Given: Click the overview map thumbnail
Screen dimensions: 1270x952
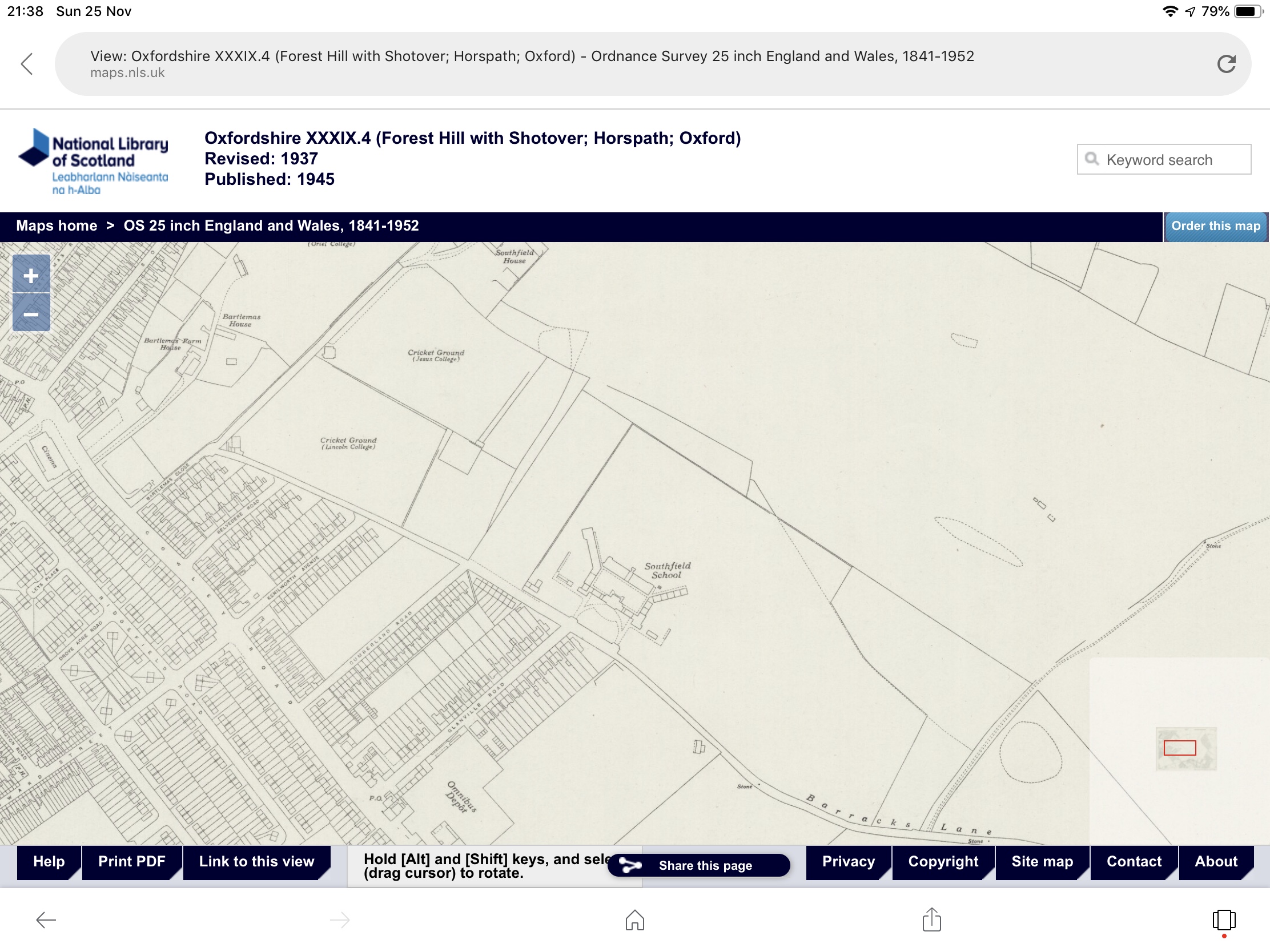Looking at the screenshot, I should click(1185, 749).
